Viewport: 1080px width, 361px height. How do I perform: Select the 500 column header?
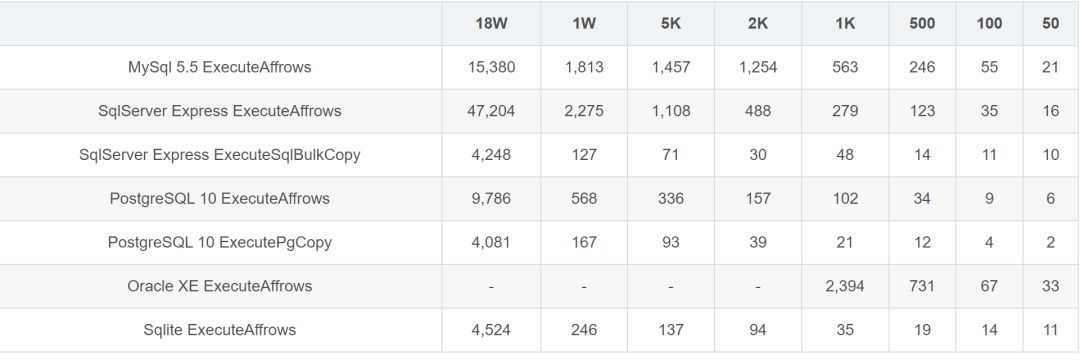click(x=922, y=23)
